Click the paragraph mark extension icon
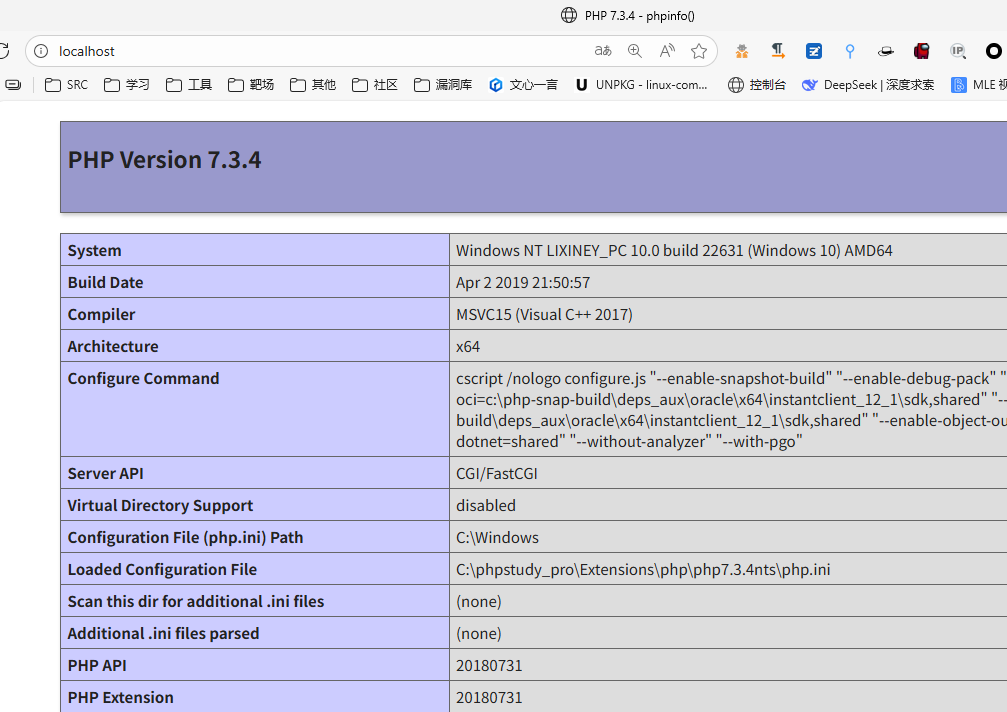Screen dimensions: 1007x712 pos(778,51)
